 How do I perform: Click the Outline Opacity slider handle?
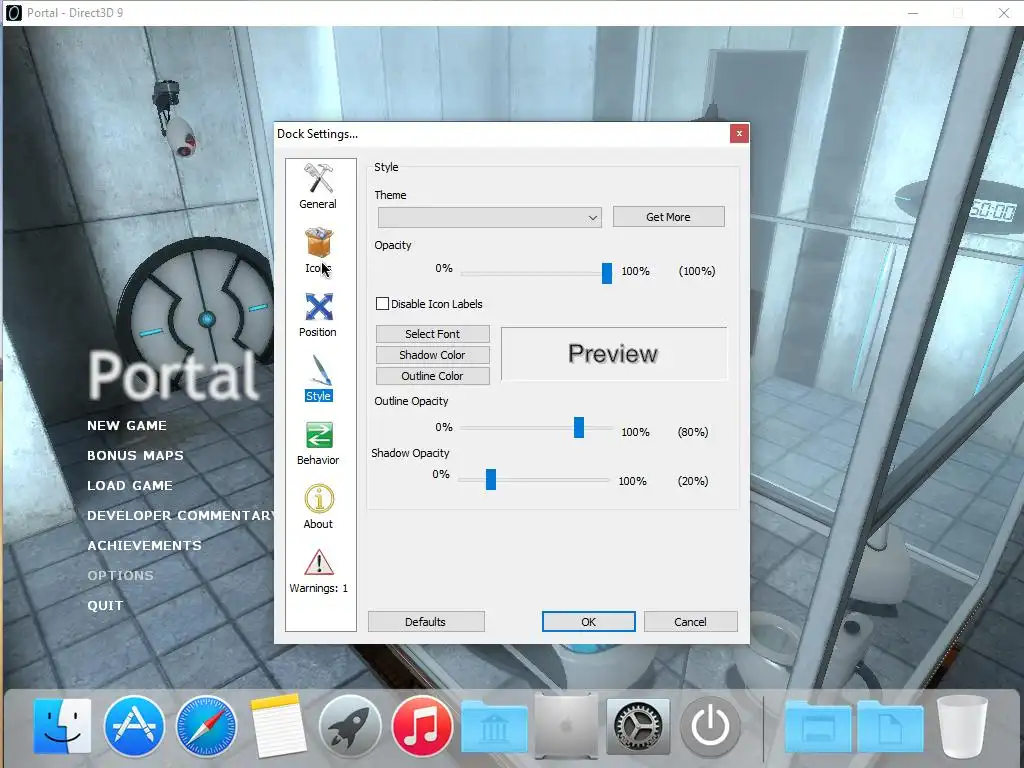coord(579,428)
